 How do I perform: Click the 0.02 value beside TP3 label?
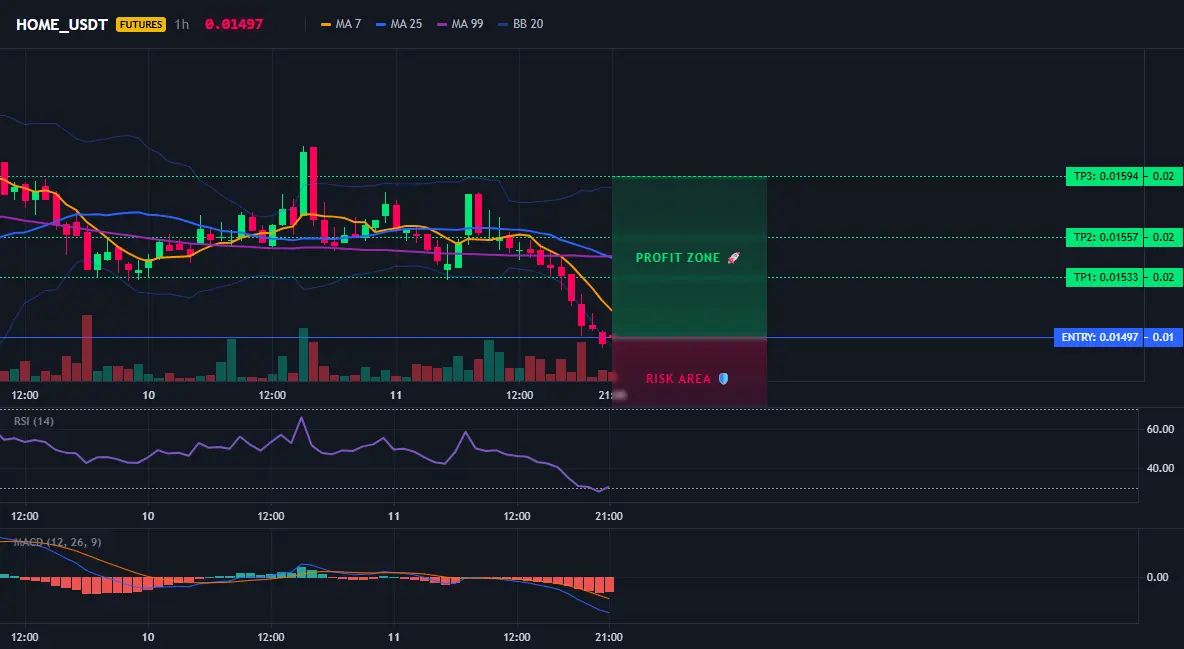point(1164,176)
